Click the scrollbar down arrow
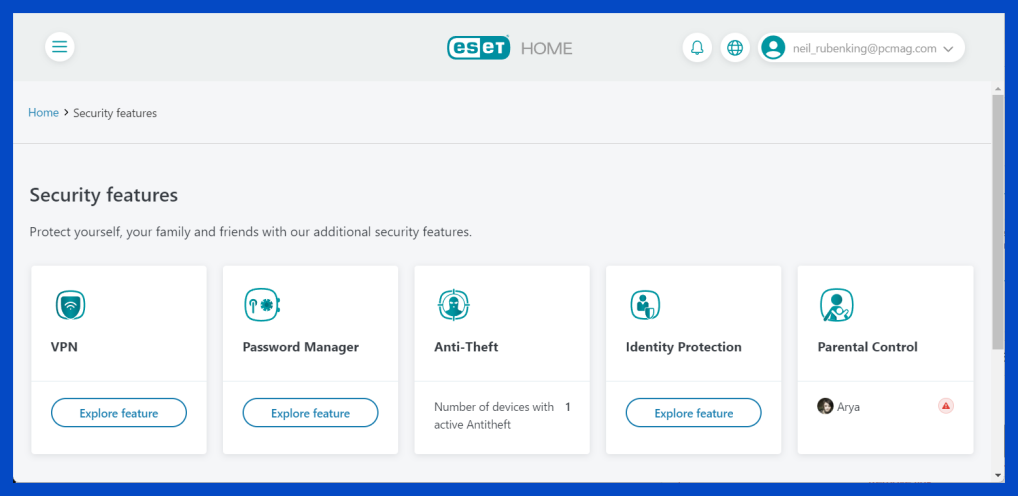Screen dimensions: 1018x496 999,475
